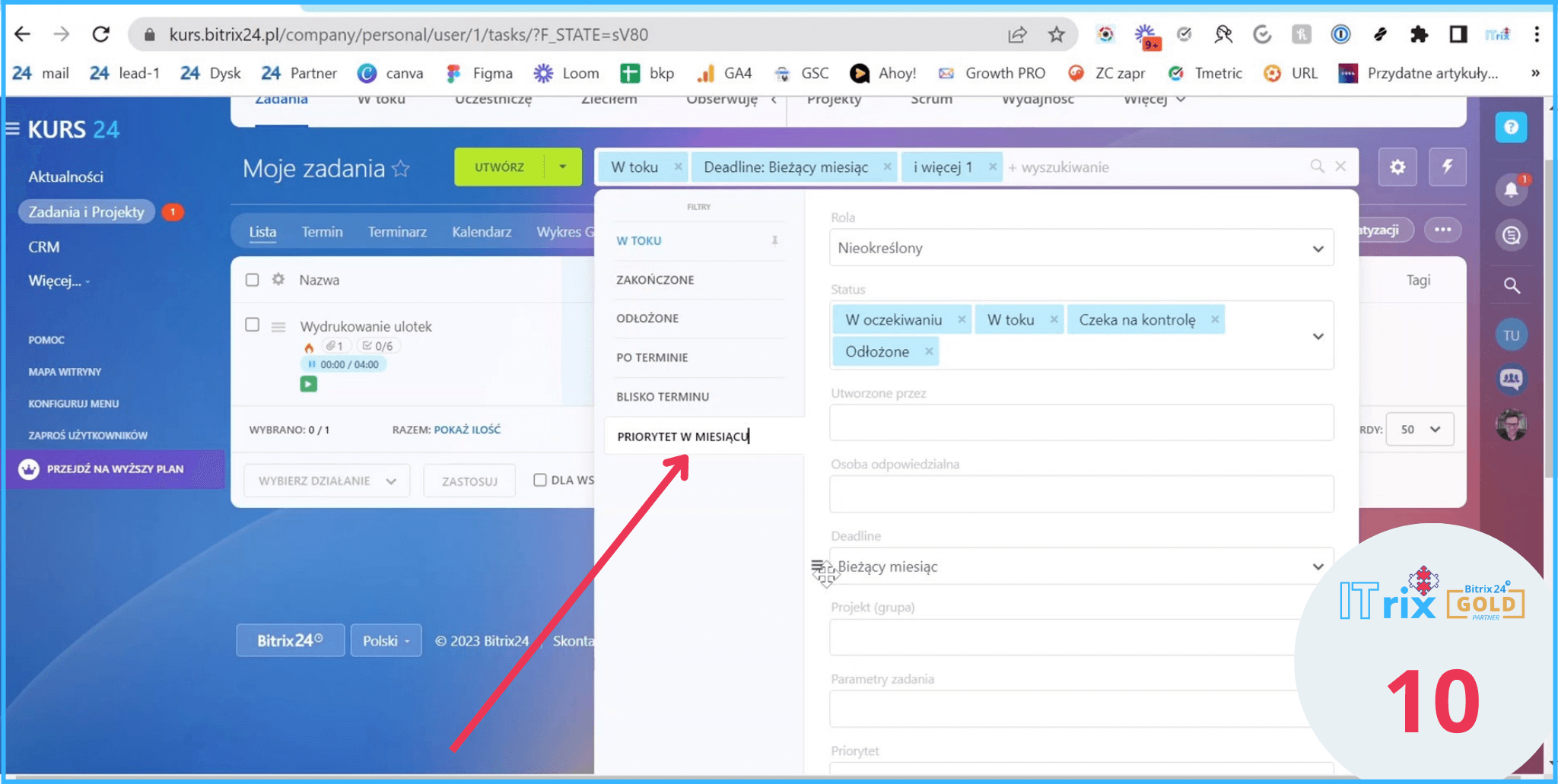Switch to the Kalendarz view tab
This screenshot has height=784, width=1558.
(x=482, y=232)
